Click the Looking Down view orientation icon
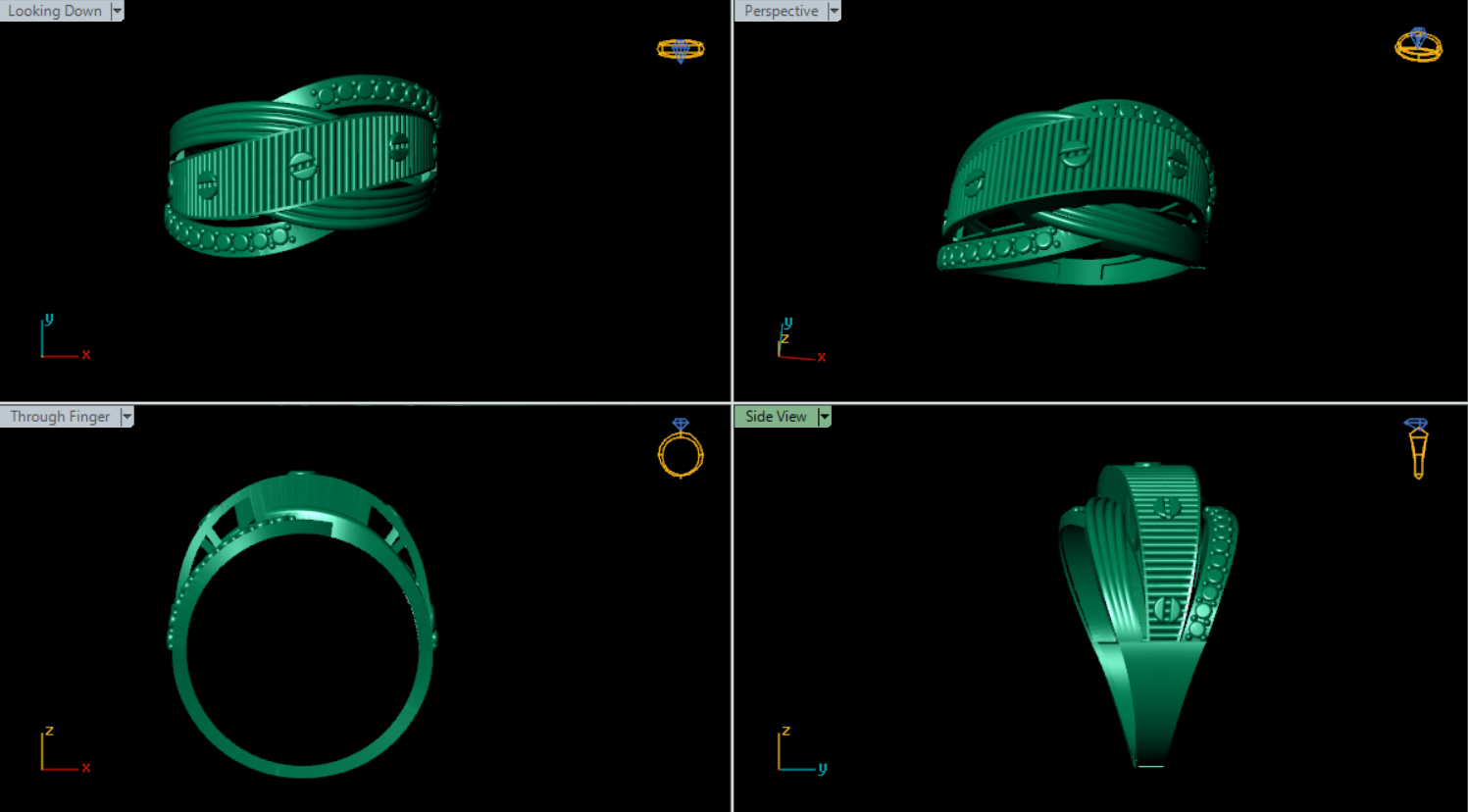This screenshot has width=1468, height=812. coord(680,49)
